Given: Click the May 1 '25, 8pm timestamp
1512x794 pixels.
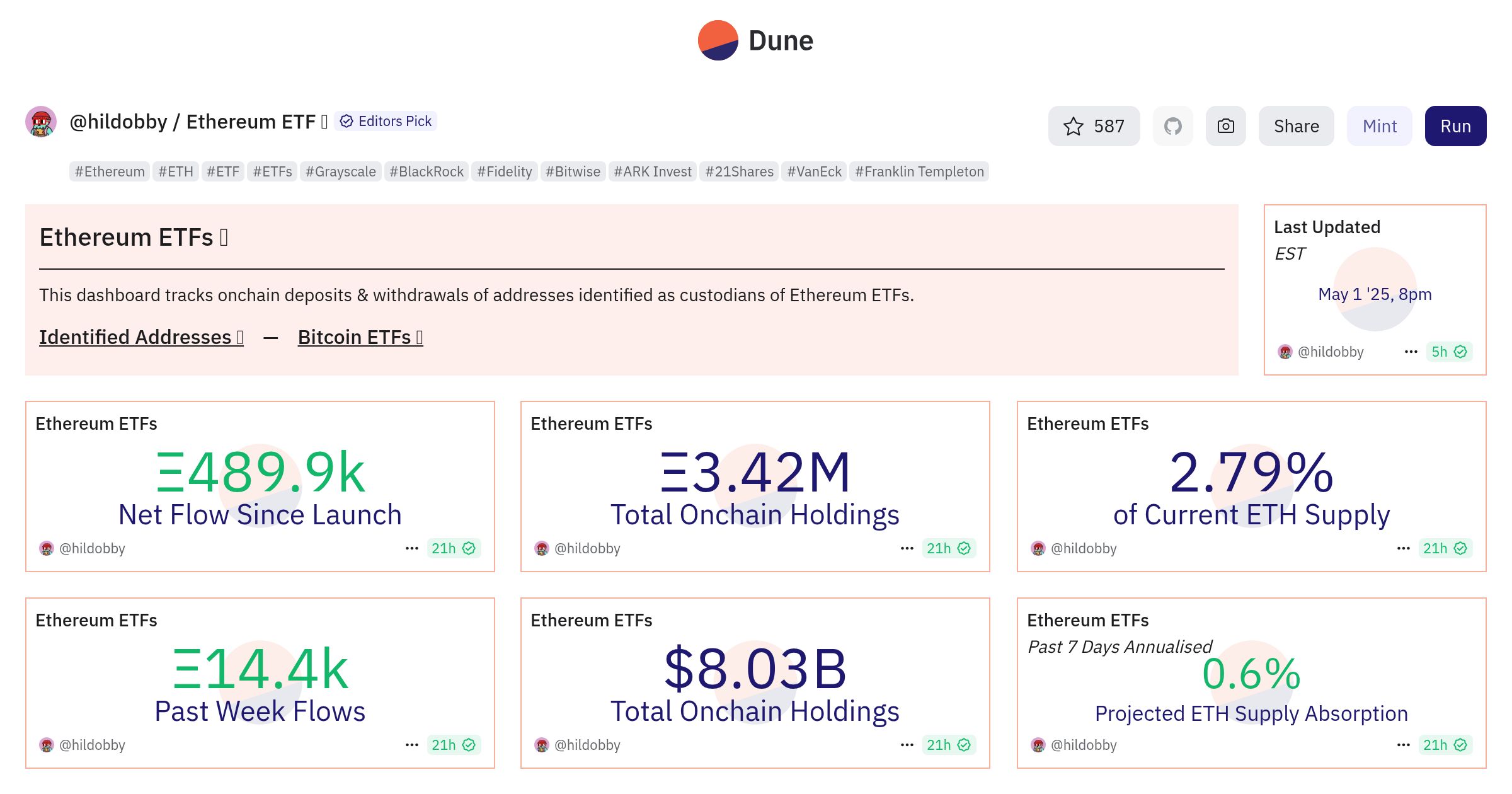Looking at the screenshot, I should tap(1375, 294).
